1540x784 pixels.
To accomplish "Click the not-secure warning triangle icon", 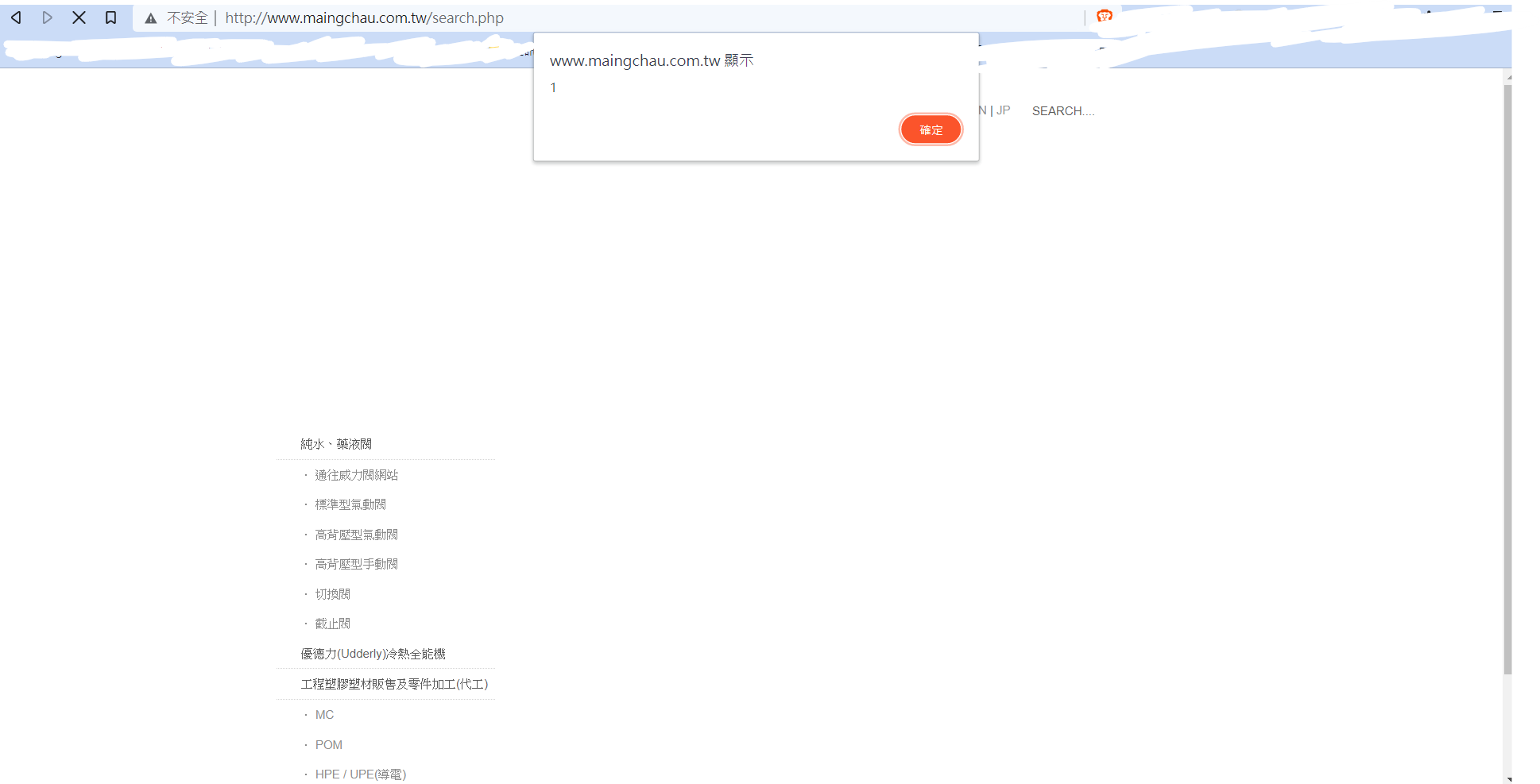I will (151, 18).
